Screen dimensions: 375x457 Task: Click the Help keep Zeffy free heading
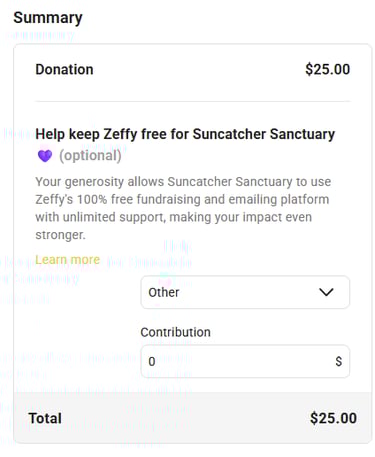[185, 134]
